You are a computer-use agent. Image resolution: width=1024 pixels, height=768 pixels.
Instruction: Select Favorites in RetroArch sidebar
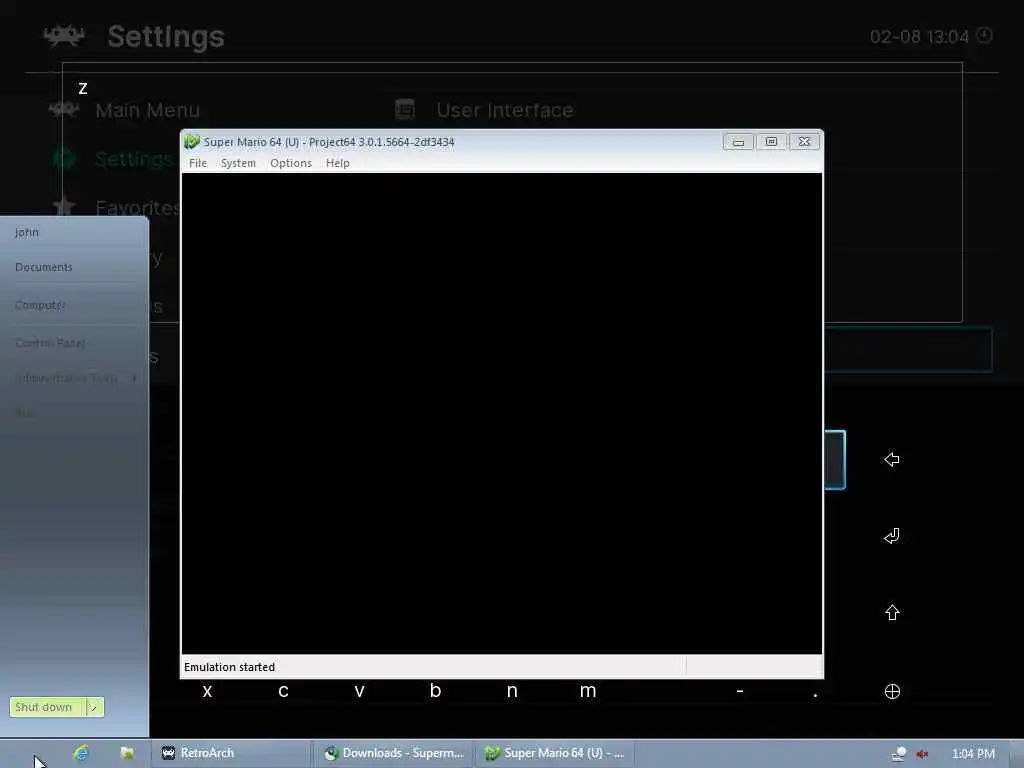137,208
